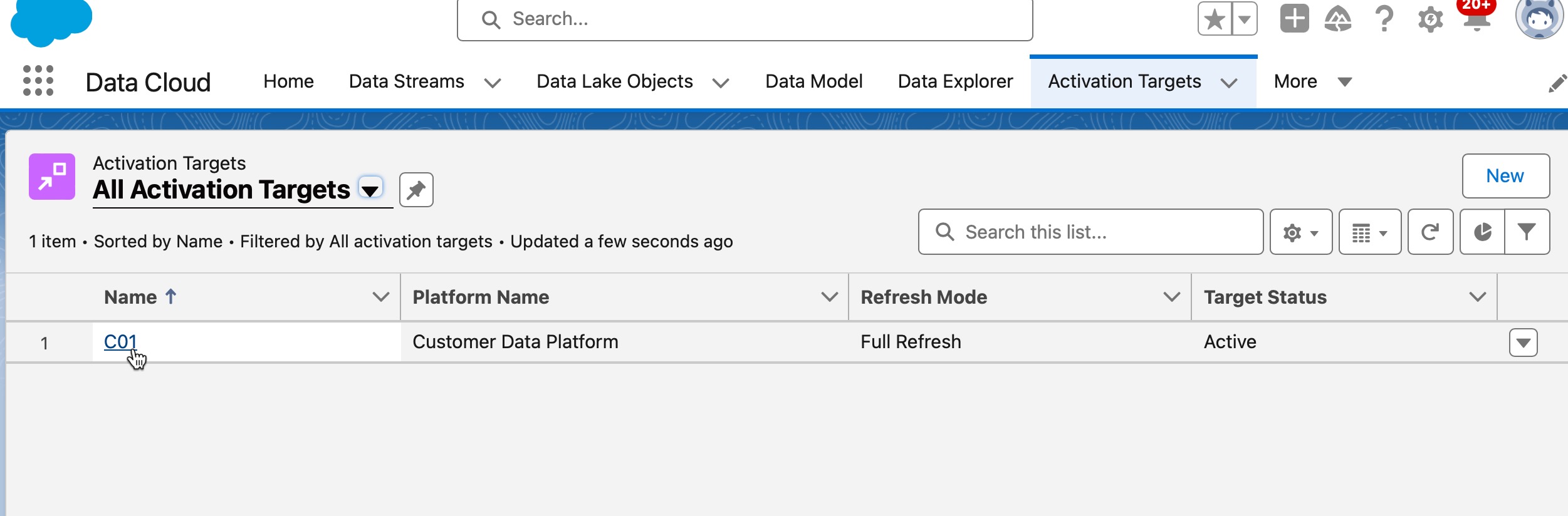1568x516 pixels.
Task: Show the charts panel
Action: tap(1482, 232)
